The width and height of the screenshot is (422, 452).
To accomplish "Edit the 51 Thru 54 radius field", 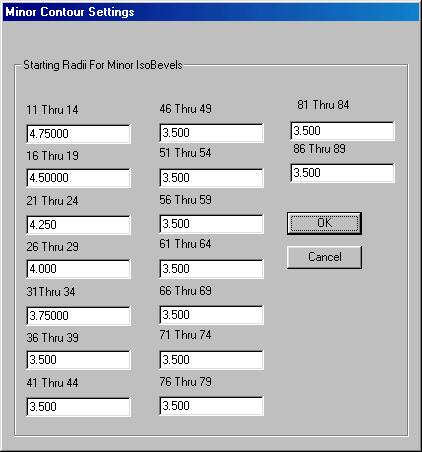I will tap(211, 178).
